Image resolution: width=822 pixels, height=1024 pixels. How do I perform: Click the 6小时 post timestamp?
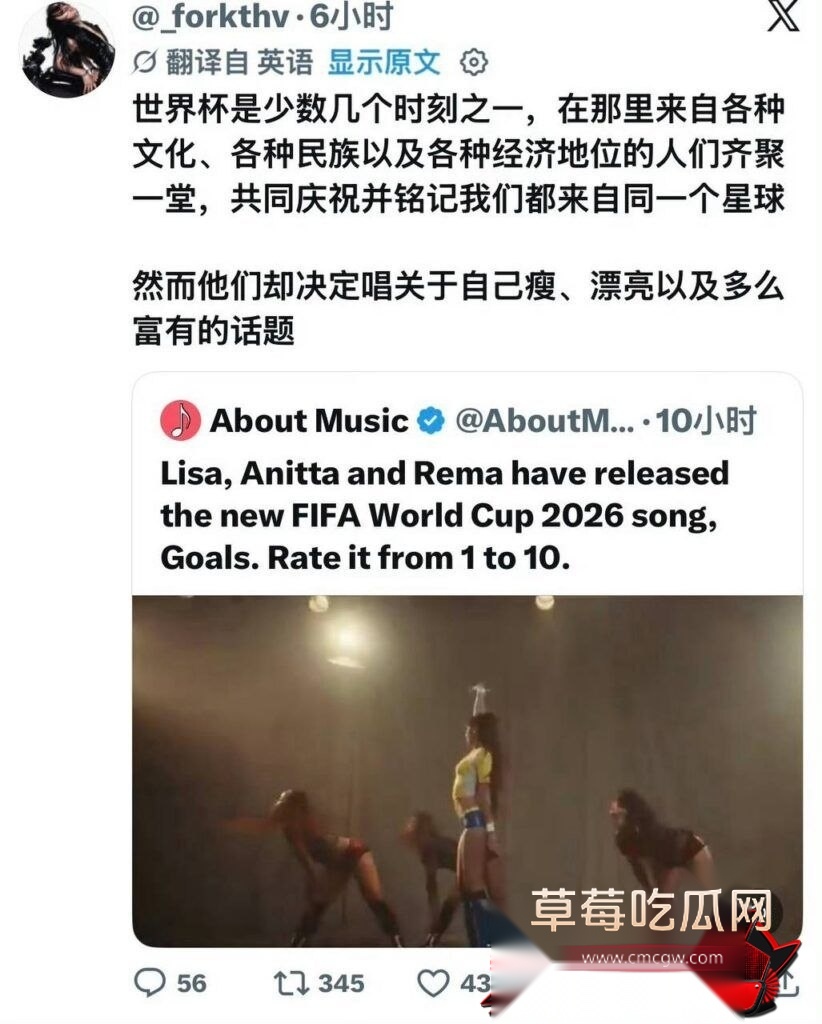click(x=351, y=16)
